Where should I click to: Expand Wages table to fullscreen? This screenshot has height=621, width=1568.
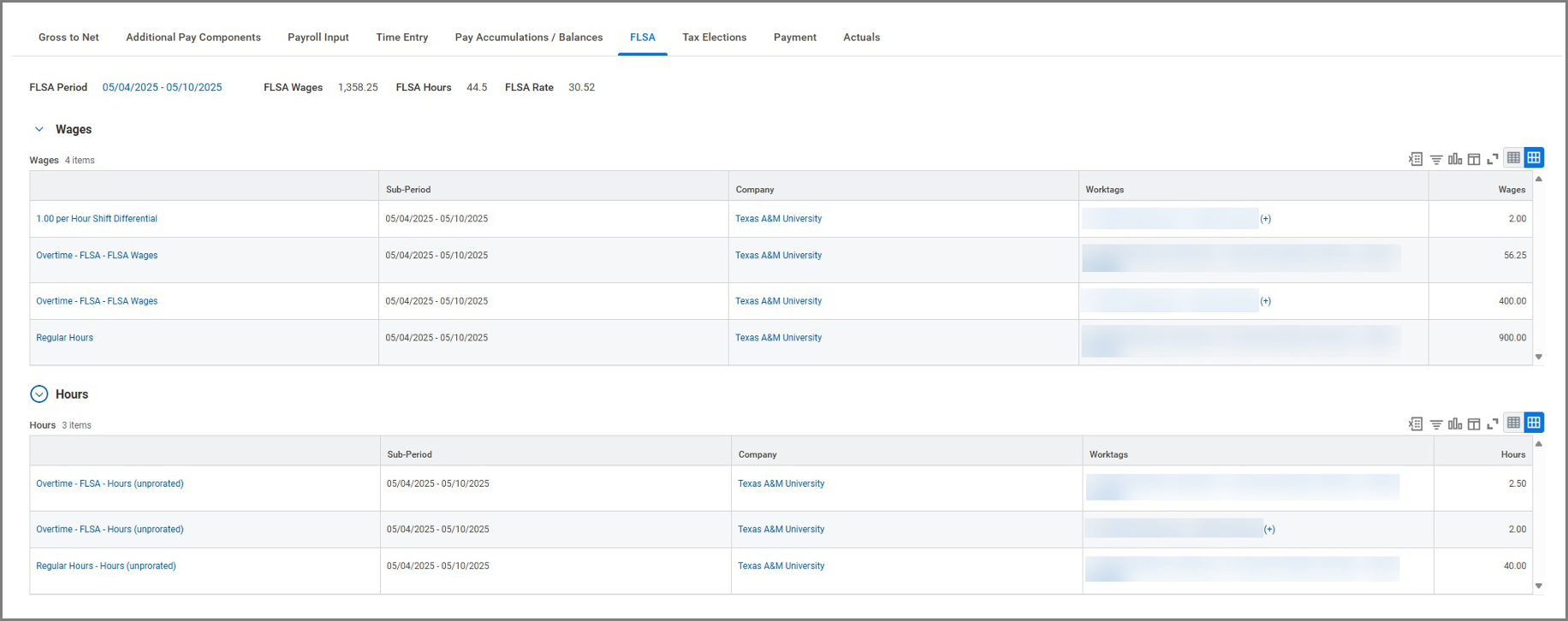[1493, 159]
